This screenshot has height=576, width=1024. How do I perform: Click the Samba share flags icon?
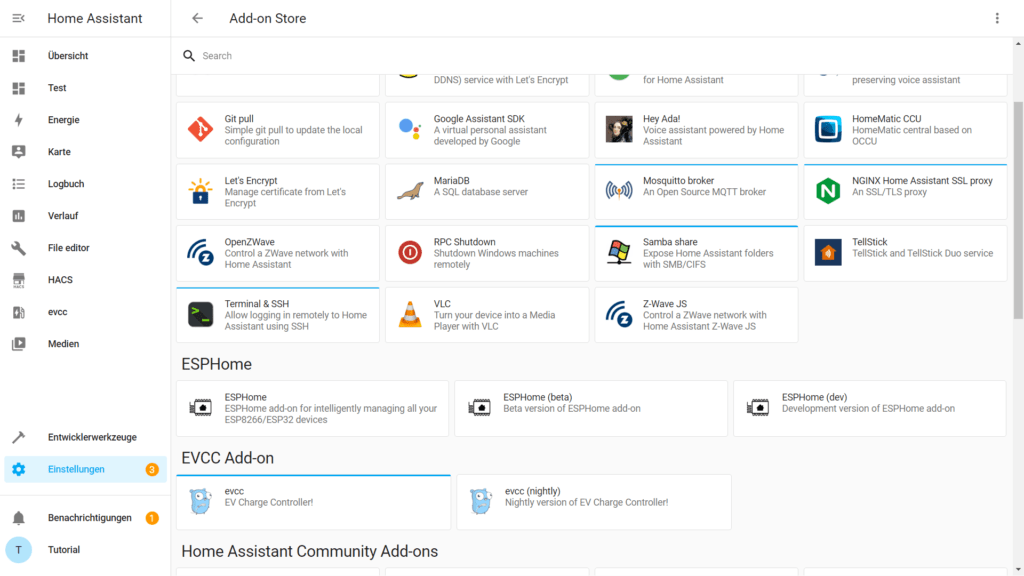click(620, 252)
